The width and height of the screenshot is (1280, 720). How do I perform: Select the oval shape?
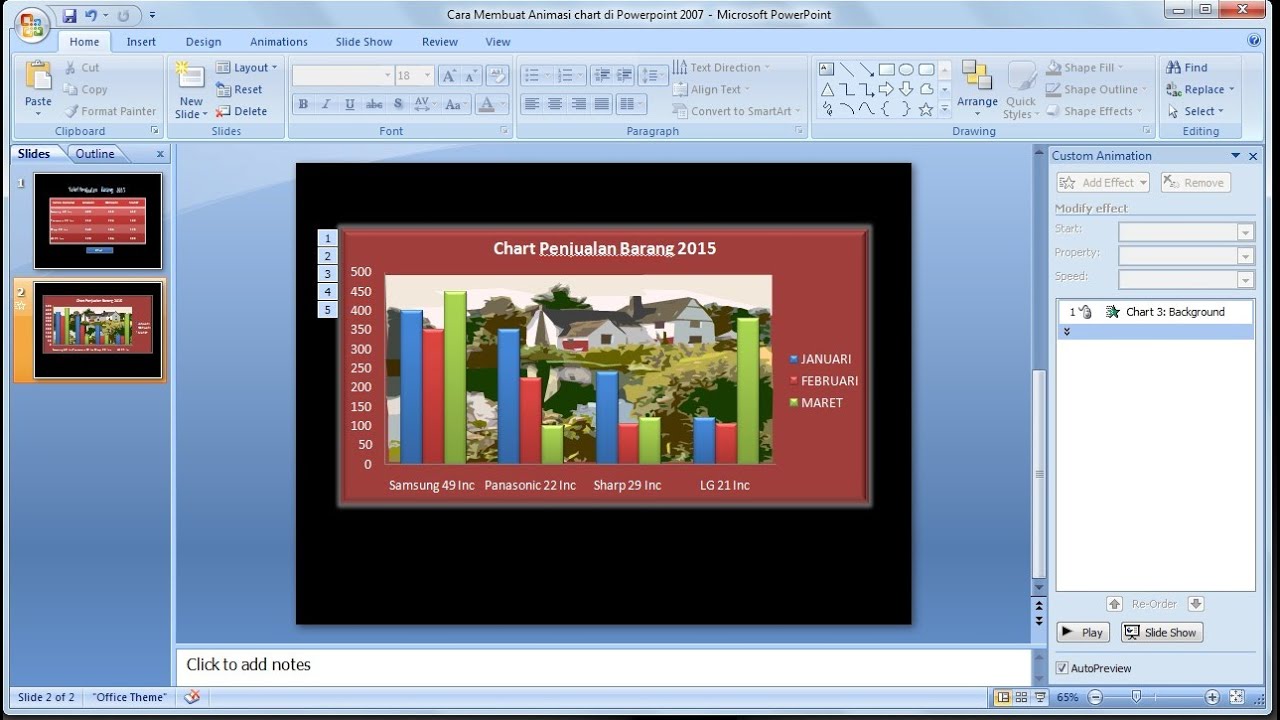[906, 69]
